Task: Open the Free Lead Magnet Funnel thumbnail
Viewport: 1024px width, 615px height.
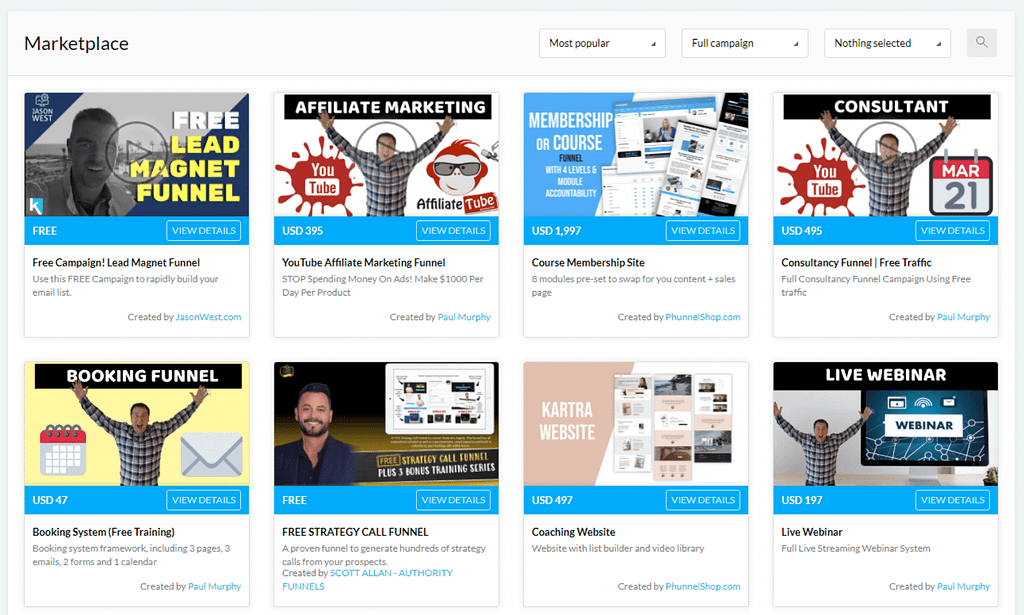Action: pyautogui.click(x=136, y=154)
